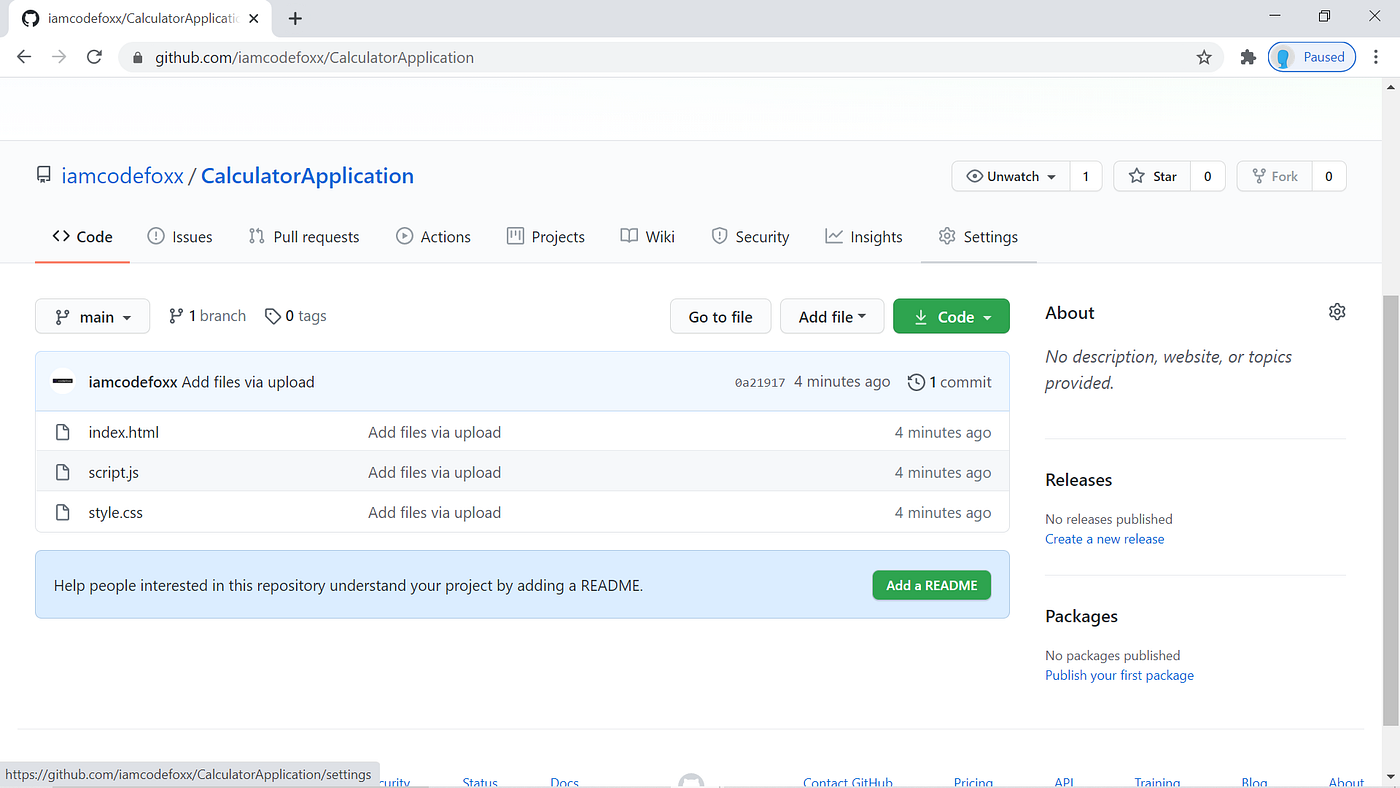This screenshot has width=1400, height=788.
Task: Open the Add file dropdown
Action: pos(832,316)
